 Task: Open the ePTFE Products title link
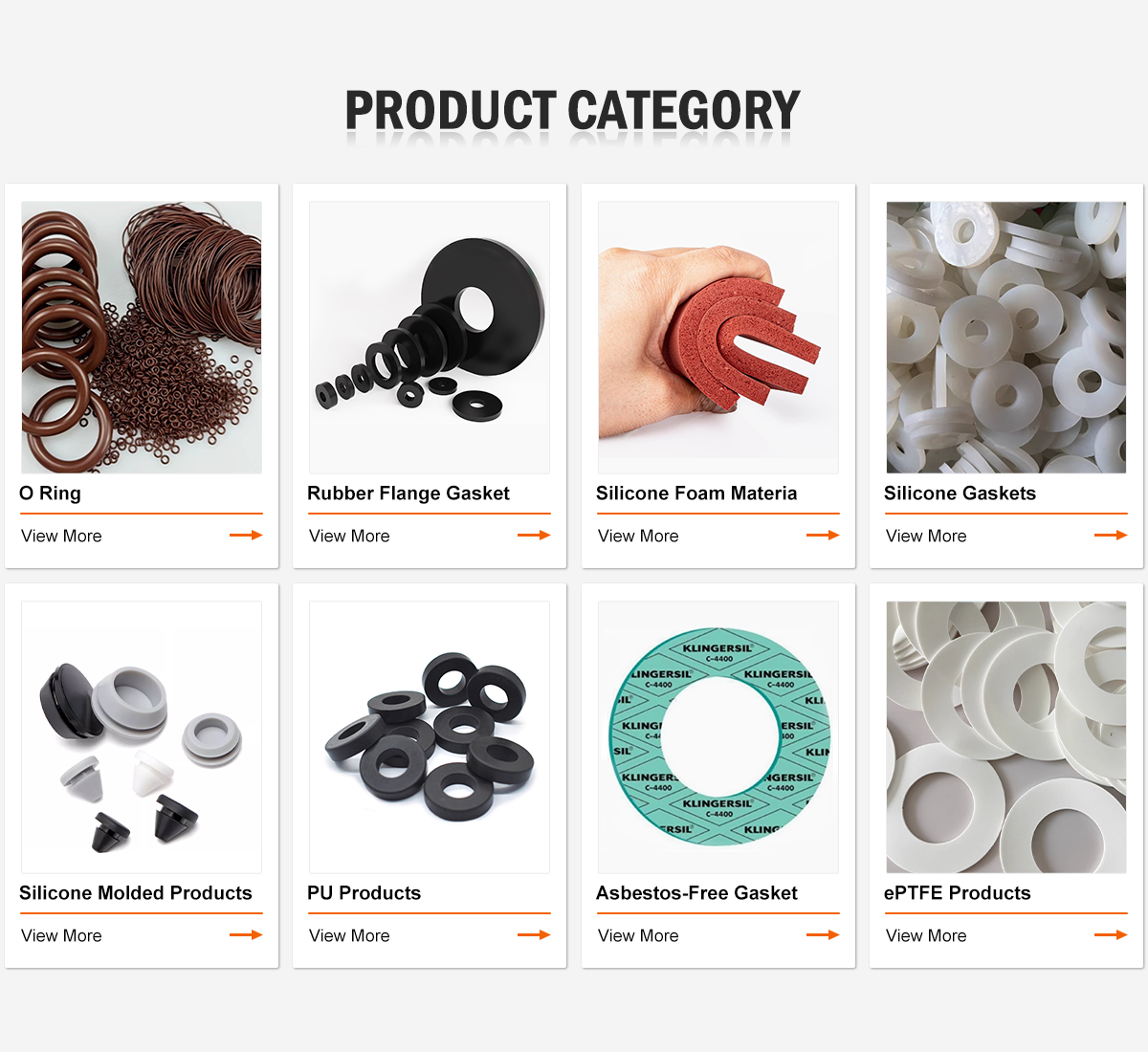click(958, 893)
